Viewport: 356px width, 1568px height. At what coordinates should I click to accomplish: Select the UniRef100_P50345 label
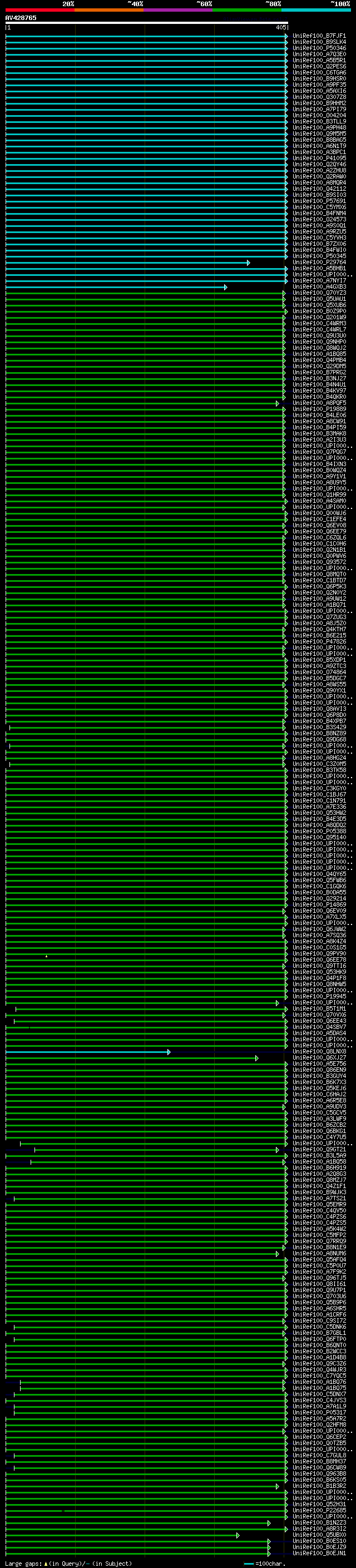click(x=319, y=256)
